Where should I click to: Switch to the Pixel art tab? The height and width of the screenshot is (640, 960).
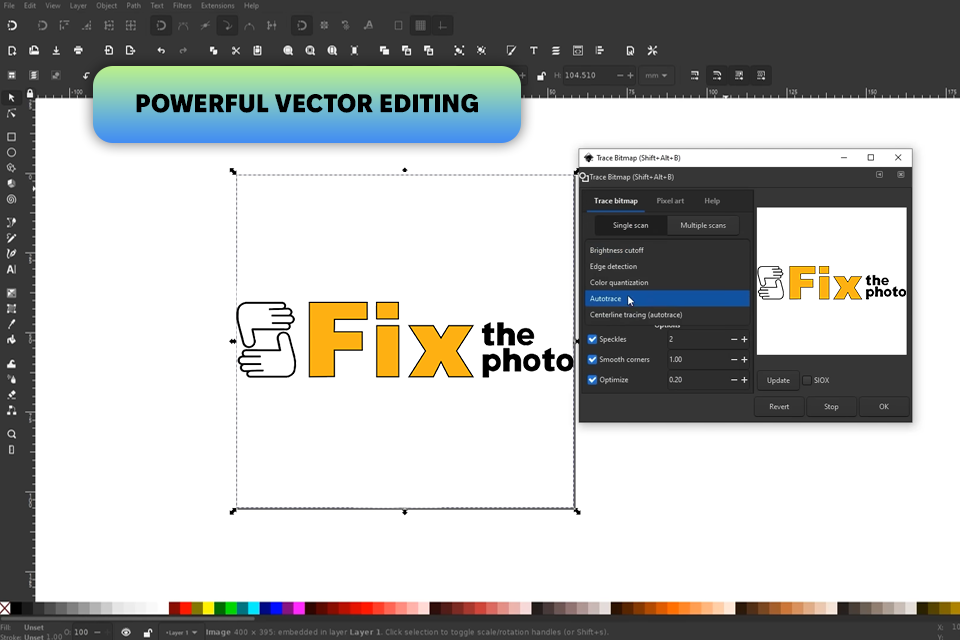pos(670,201)
